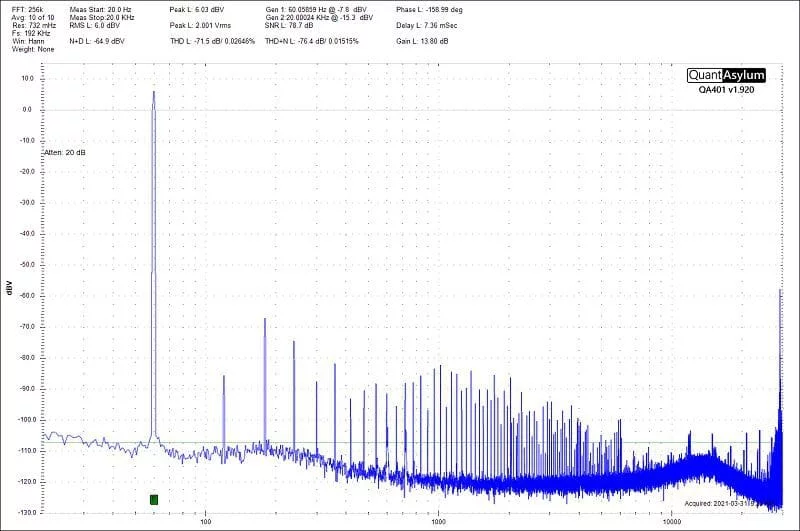Click the '-70.0' y-axis label

point(26,327)
